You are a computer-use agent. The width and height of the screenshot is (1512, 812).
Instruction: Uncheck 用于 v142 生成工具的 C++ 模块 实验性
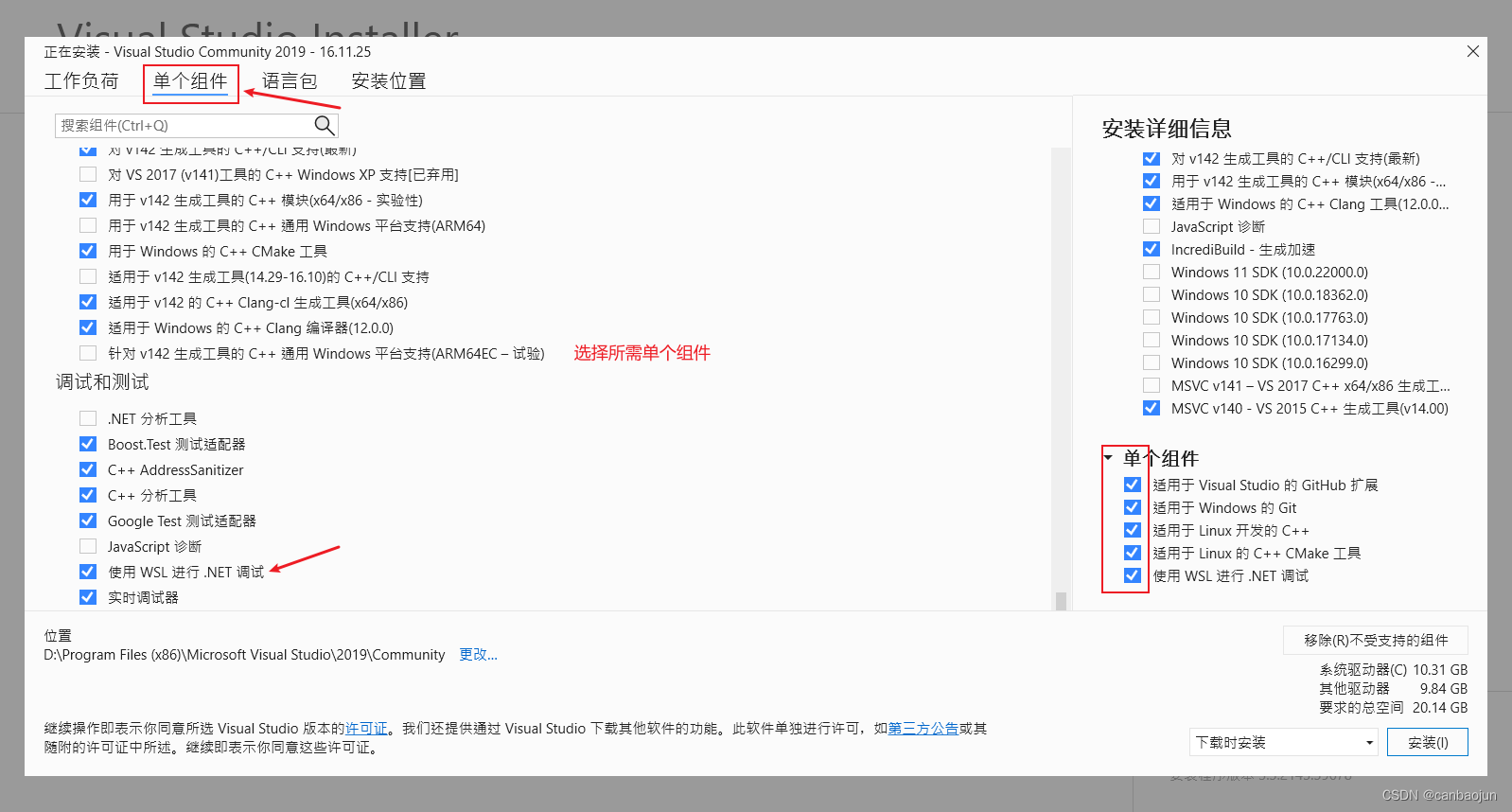tap(88, 200)
